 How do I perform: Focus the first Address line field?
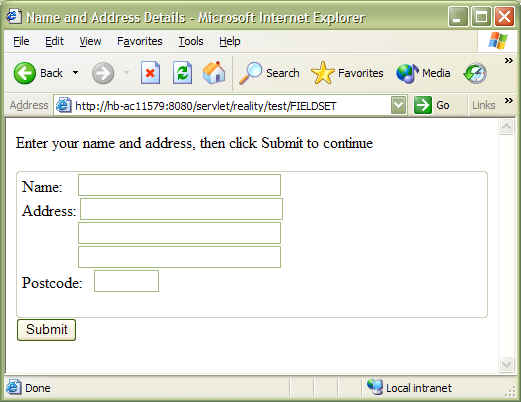click(181, 209)
